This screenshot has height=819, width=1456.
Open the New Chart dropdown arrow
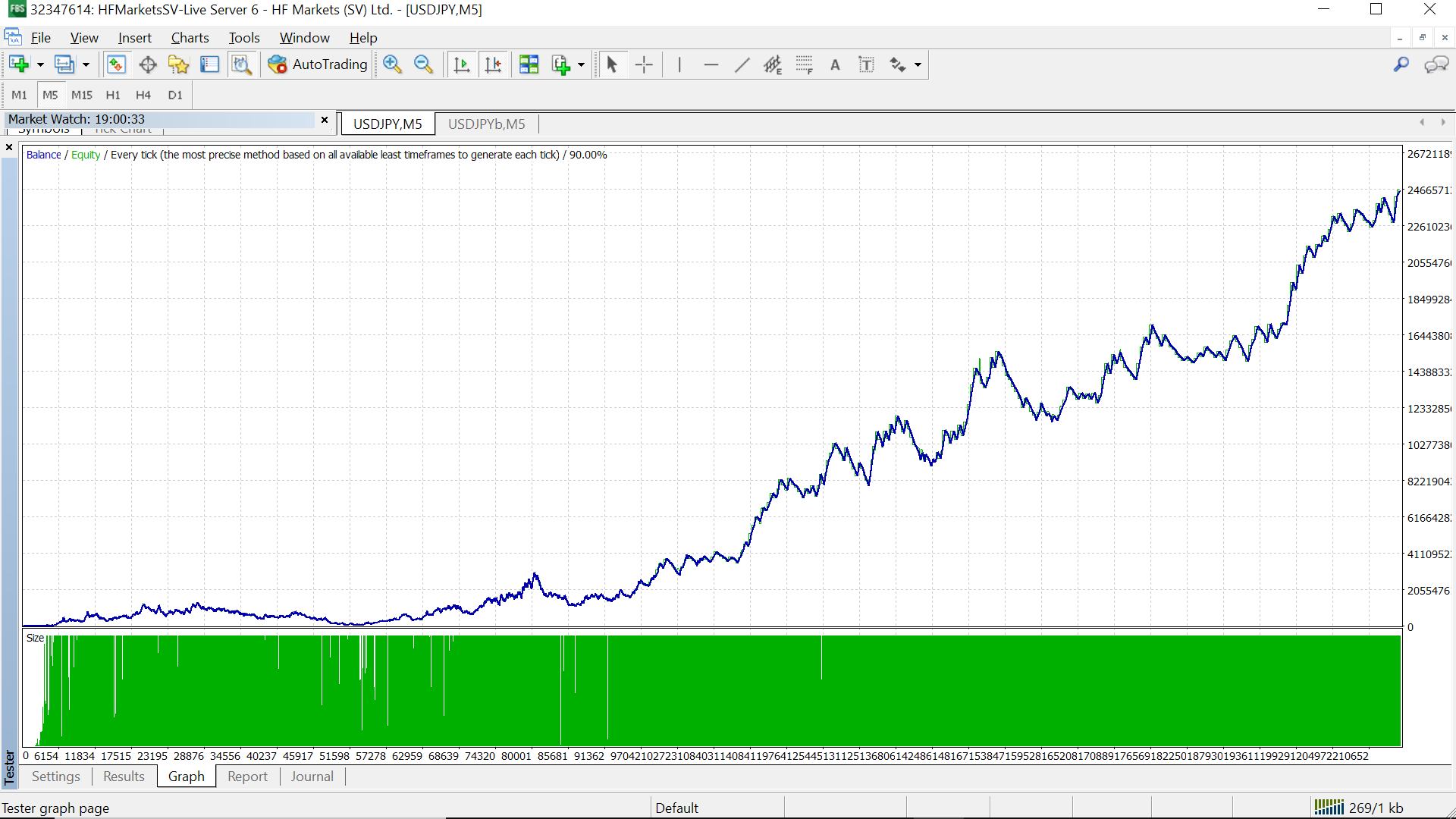click(x=40, y=65)
